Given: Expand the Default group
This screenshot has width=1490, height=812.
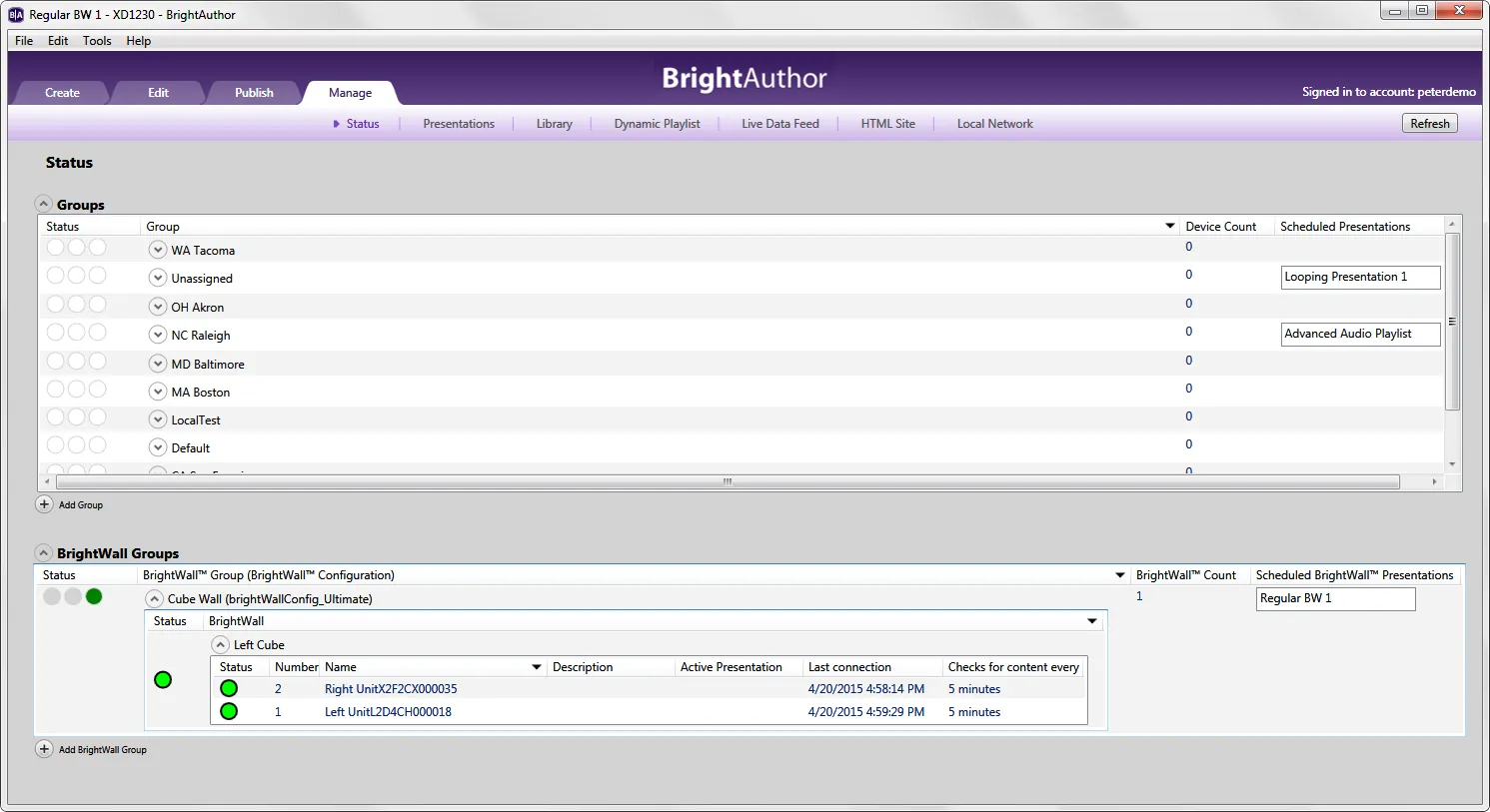Looking at the screenshot, I should pos(158,447).
